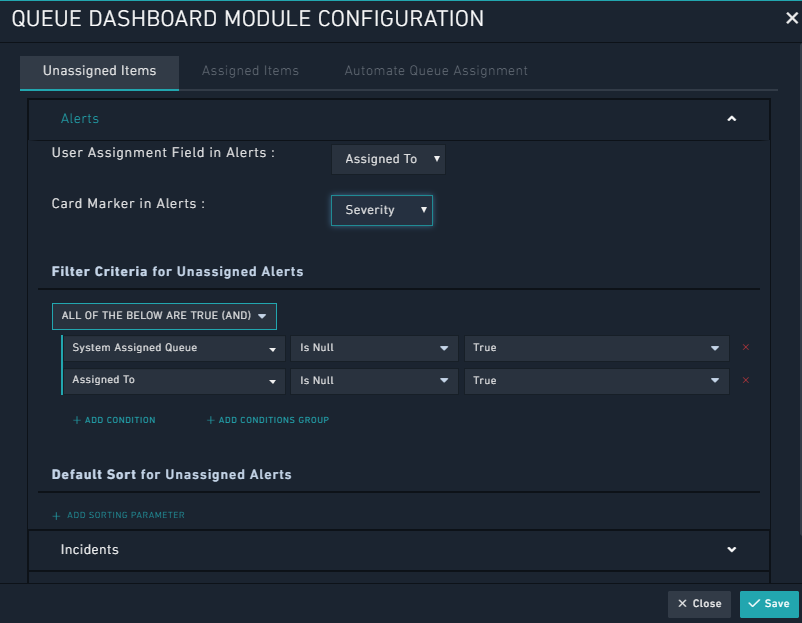Open the Card Marker Severity dropdown
Screen dimensions: 802x623
[382, 210]
